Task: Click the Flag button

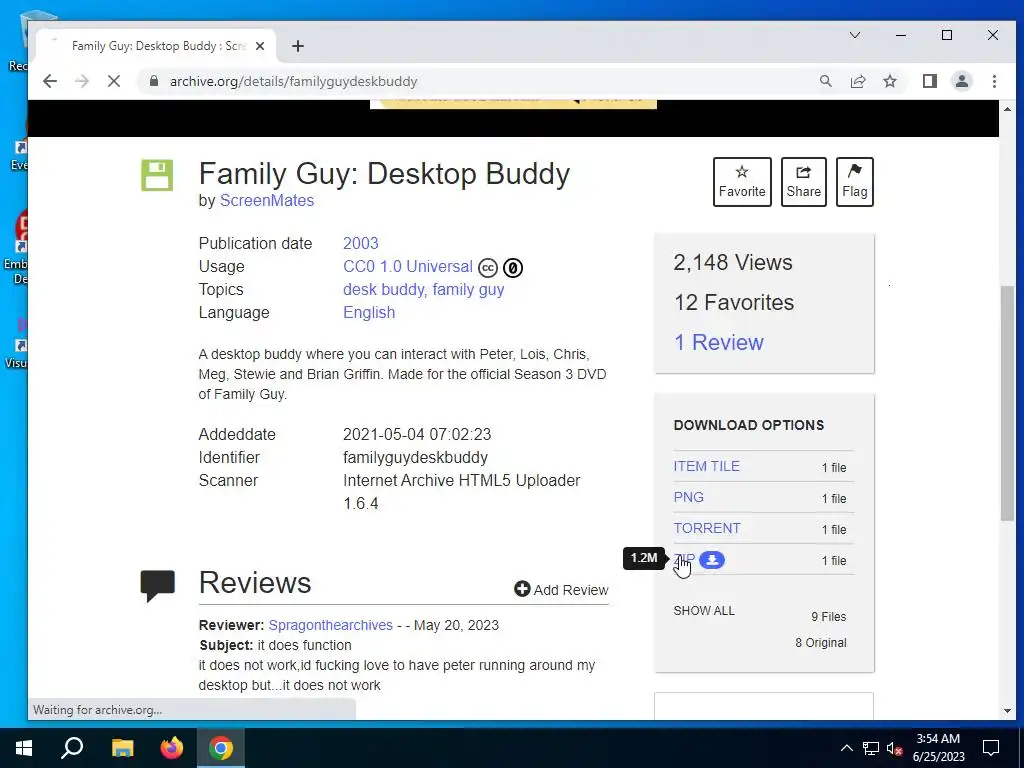Action: click(x=854, y=182)
